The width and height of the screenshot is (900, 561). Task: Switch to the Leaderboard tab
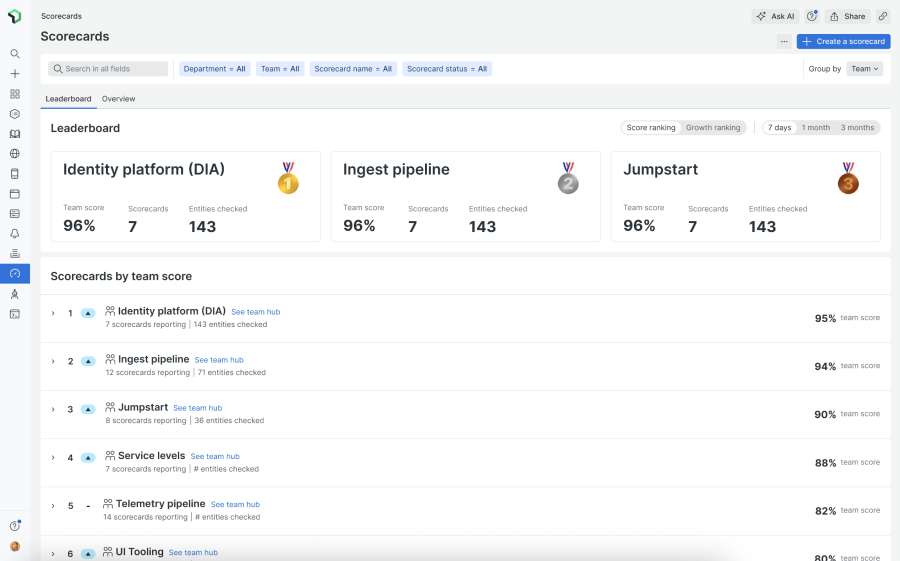coord(68,99)
